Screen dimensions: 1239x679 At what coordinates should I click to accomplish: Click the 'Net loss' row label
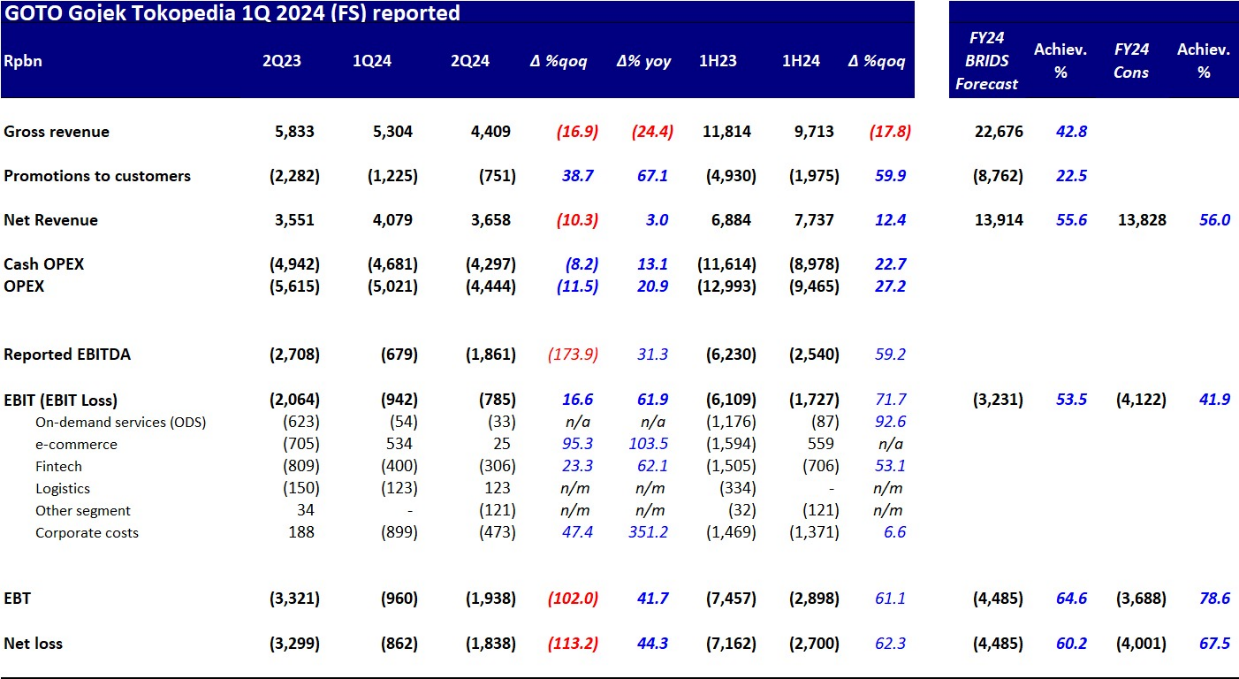33,643
